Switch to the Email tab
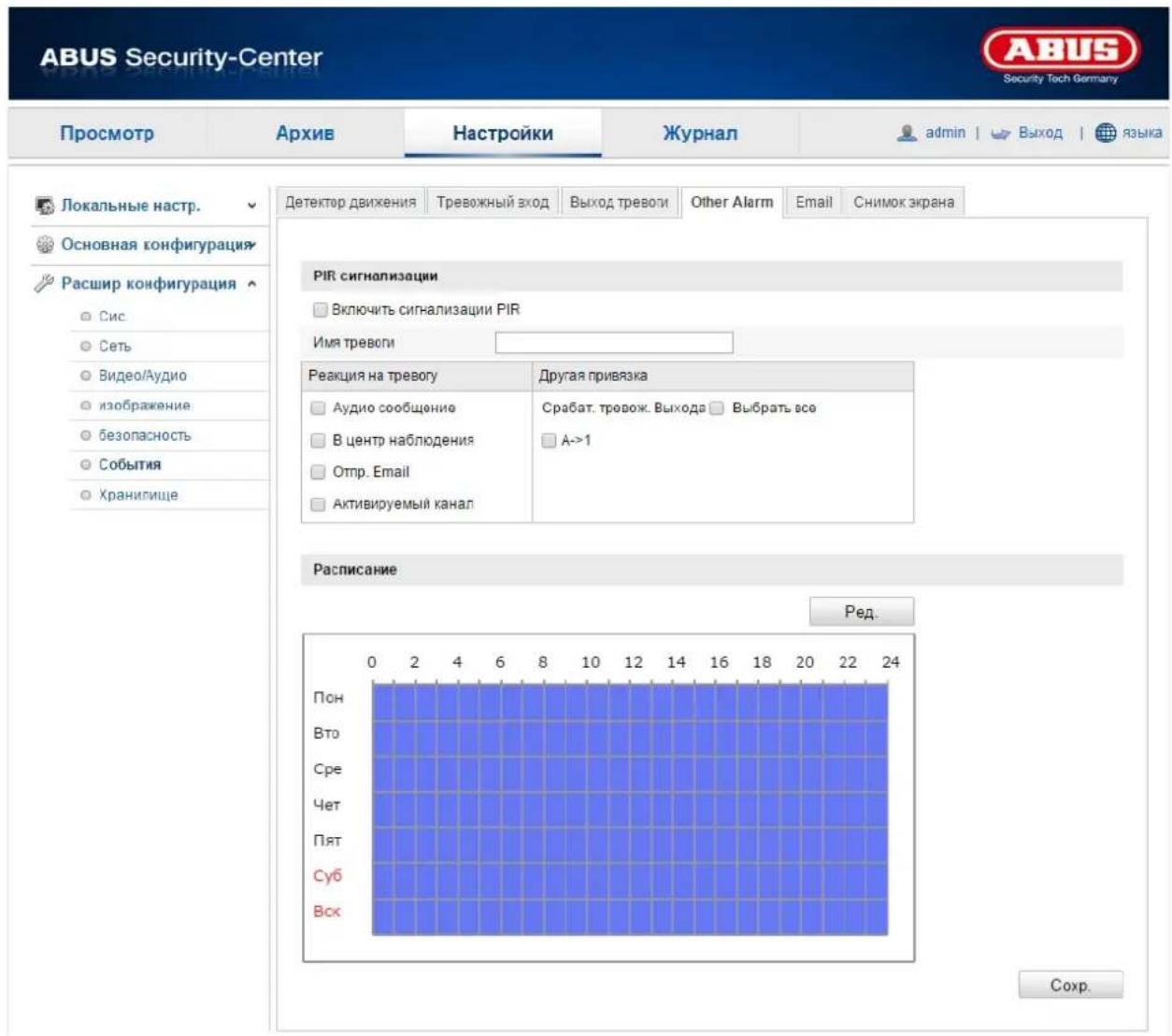The height and width of the screenshot is (1036, 1172). [x=814, y=202]
